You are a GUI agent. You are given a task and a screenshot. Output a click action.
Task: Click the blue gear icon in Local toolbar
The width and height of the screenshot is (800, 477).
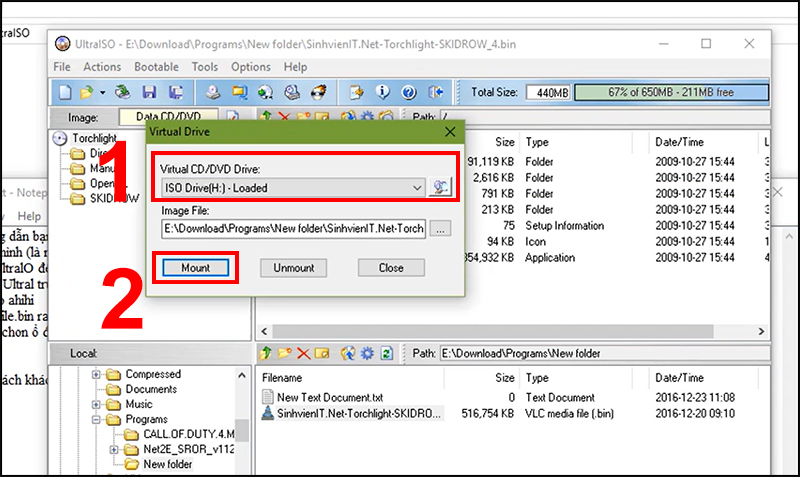tap(367, 353)
